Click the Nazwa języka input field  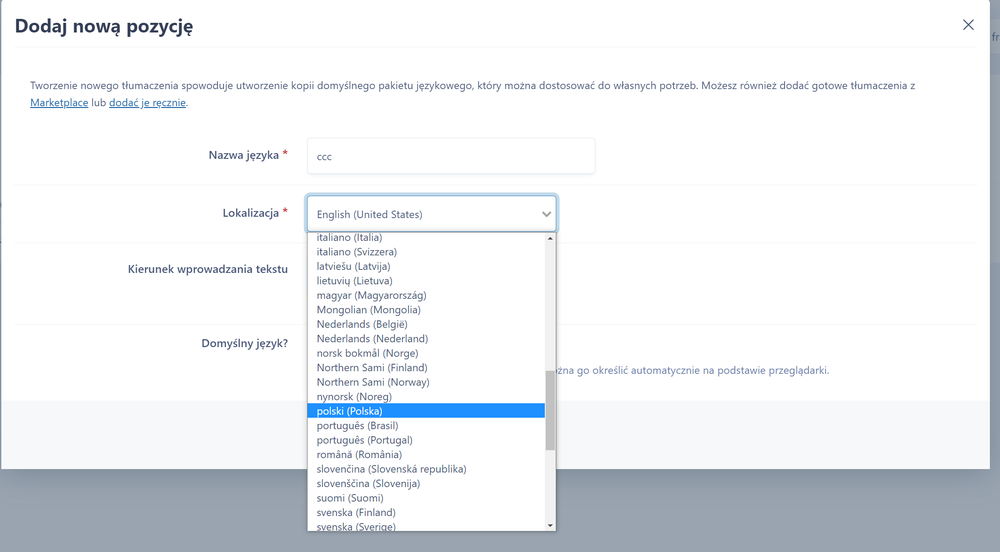point(450,156)
